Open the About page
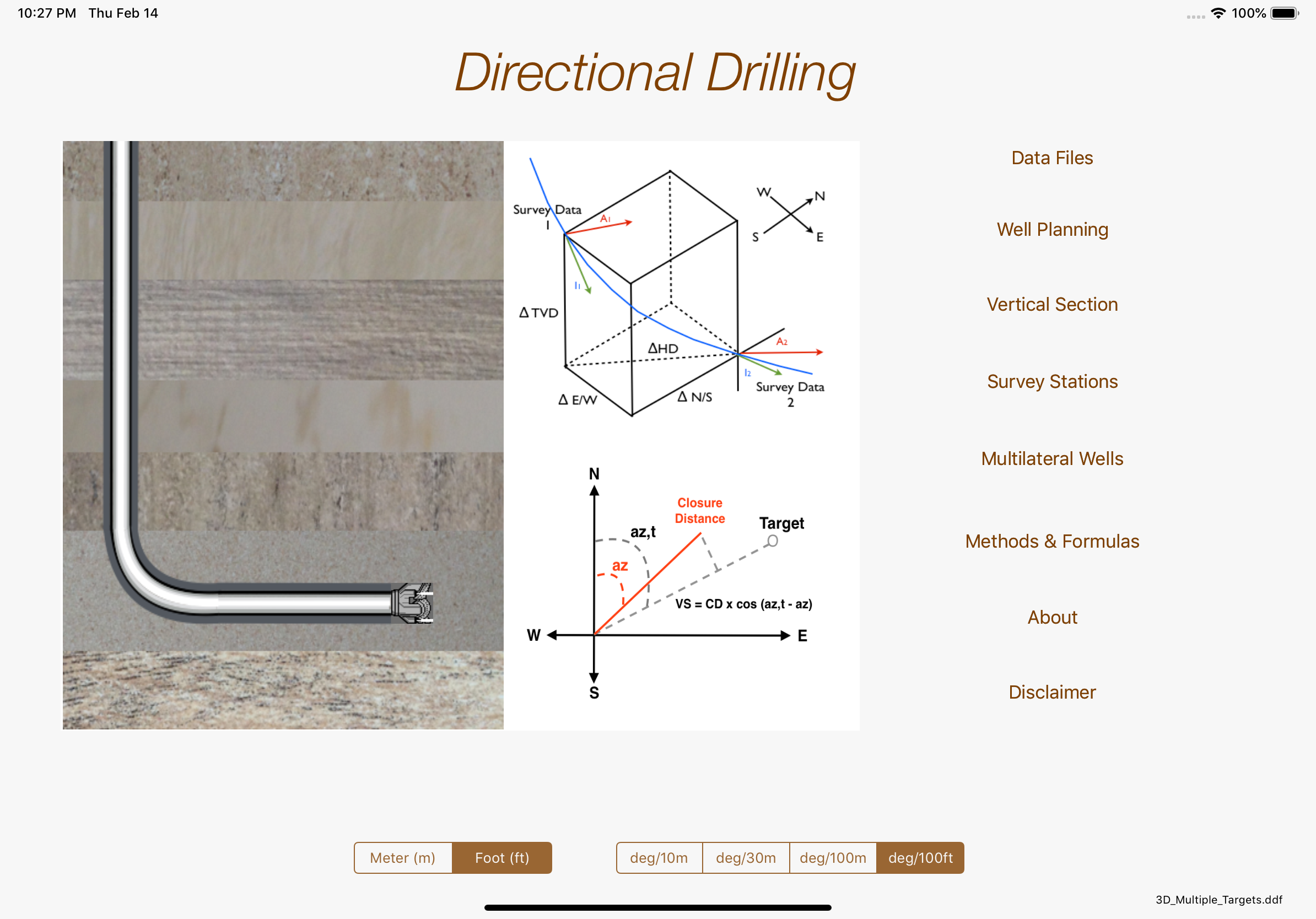This screenshot has width=1316, height=919. [1052, 618]
